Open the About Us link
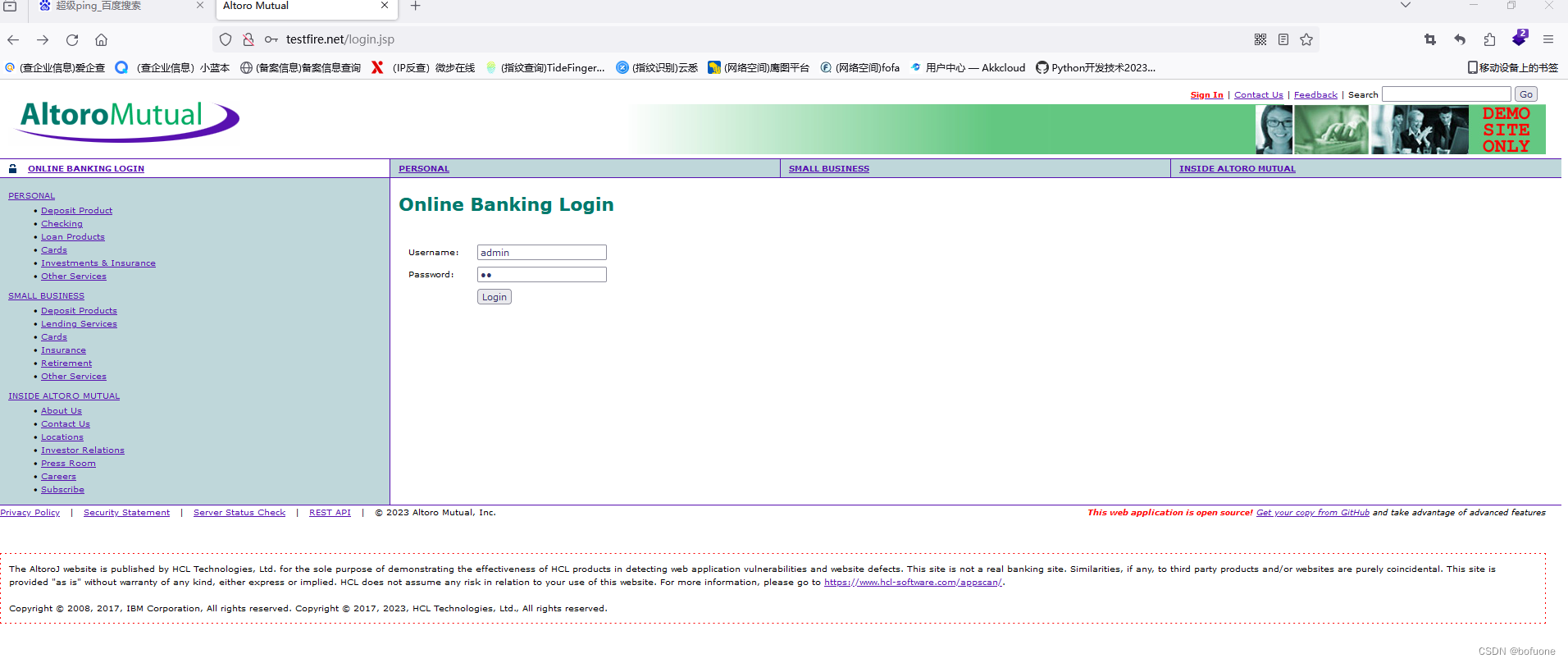The image size is (1568, 663). coord(62,411)
